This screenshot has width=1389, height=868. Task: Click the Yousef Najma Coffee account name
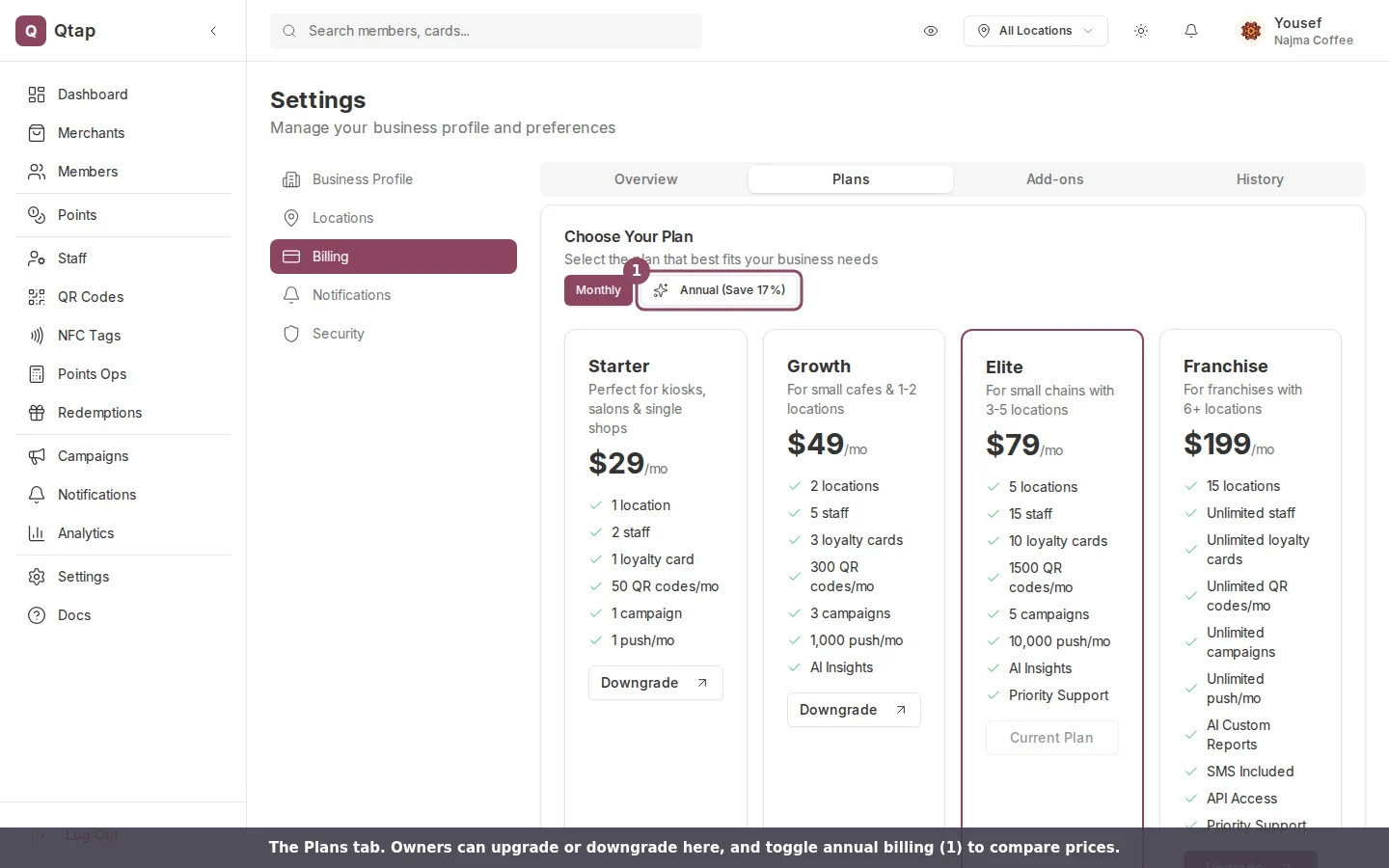(1313, 31)
